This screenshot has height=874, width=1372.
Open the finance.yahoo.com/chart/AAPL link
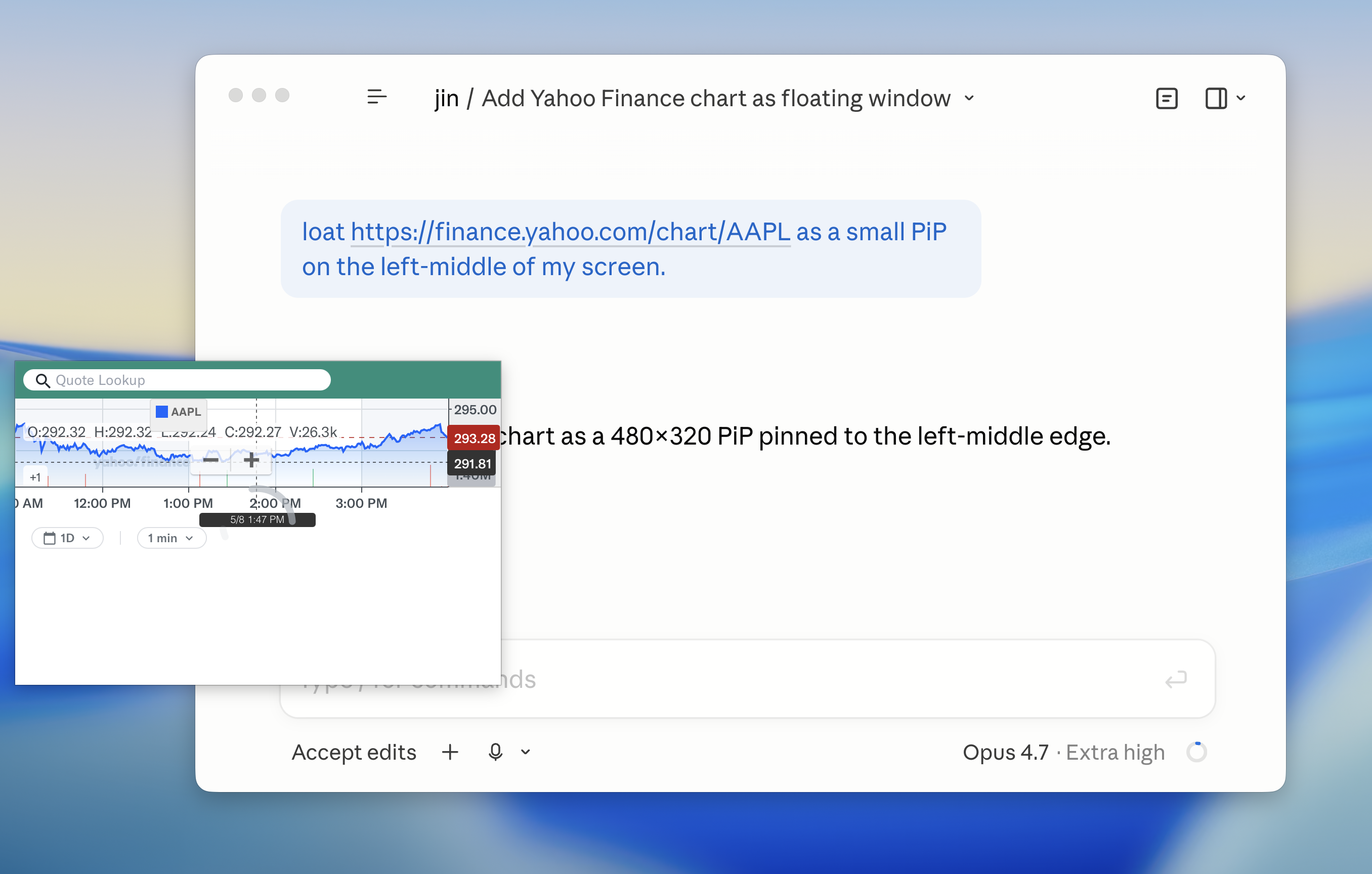(x=570, y=232)
